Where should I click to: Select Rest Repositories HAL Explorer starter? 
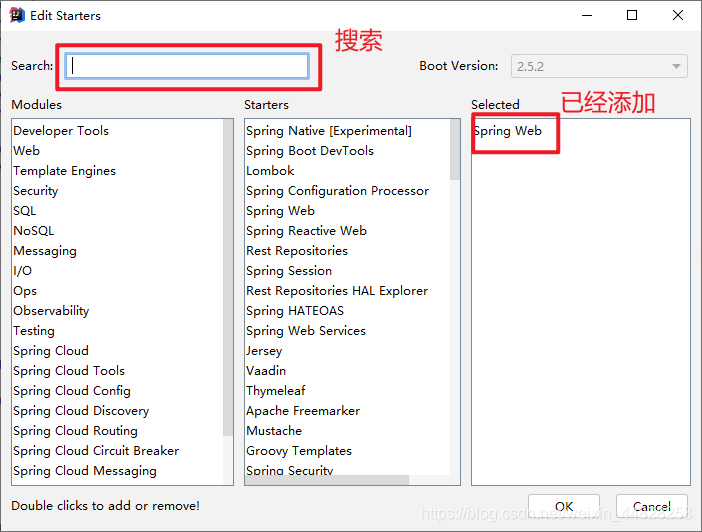[x=337, y=291]
